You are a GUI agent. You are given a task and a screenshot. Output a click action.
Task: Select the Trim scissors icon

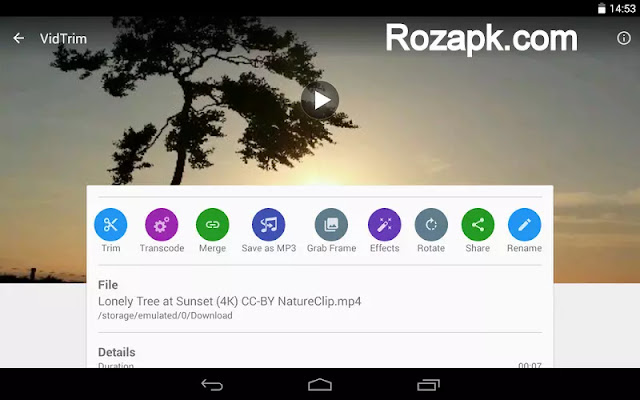(111, 224)
